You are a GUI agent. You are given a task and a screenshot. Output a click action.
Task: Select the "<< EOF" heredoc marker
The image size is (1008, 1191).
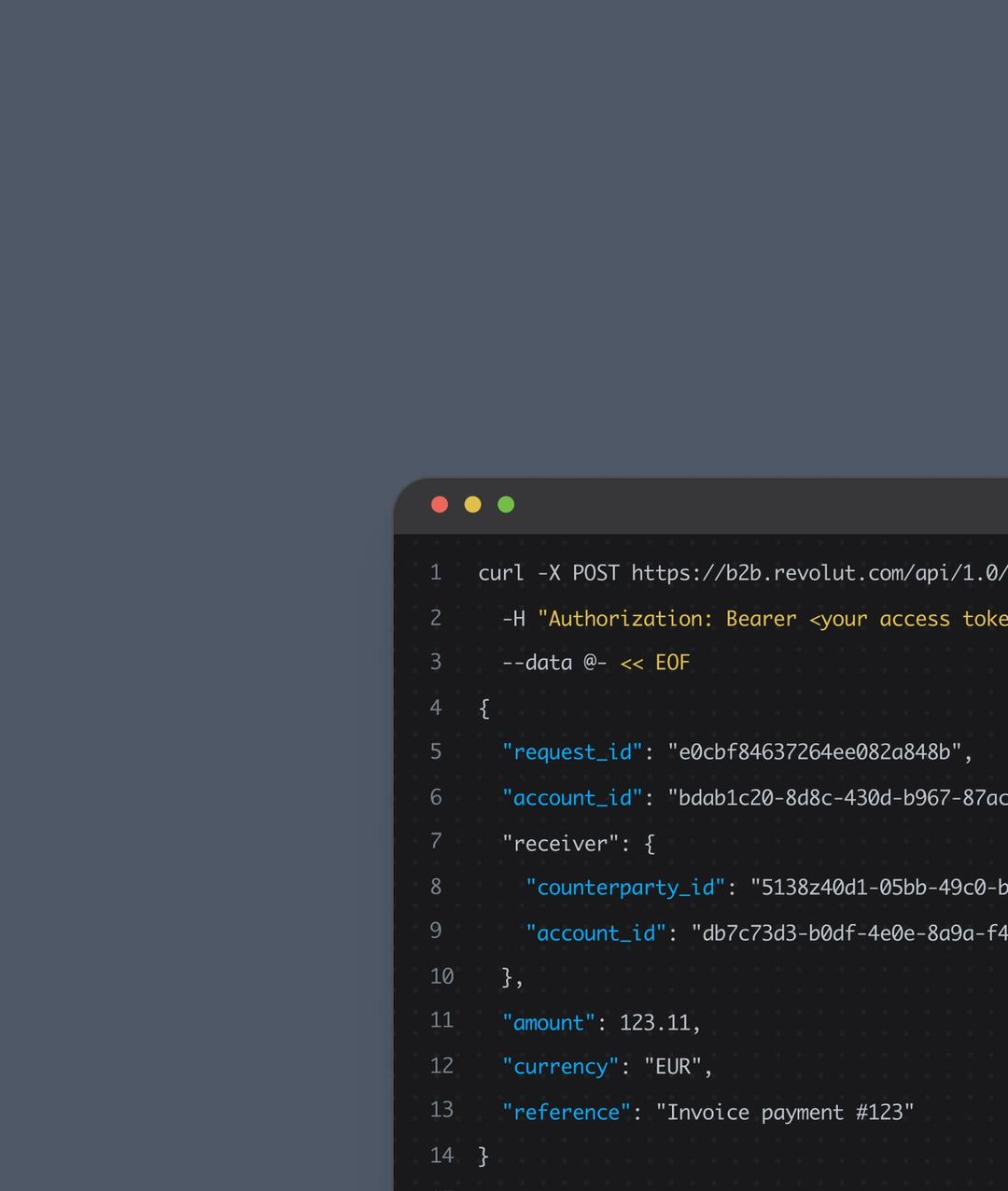655,663
